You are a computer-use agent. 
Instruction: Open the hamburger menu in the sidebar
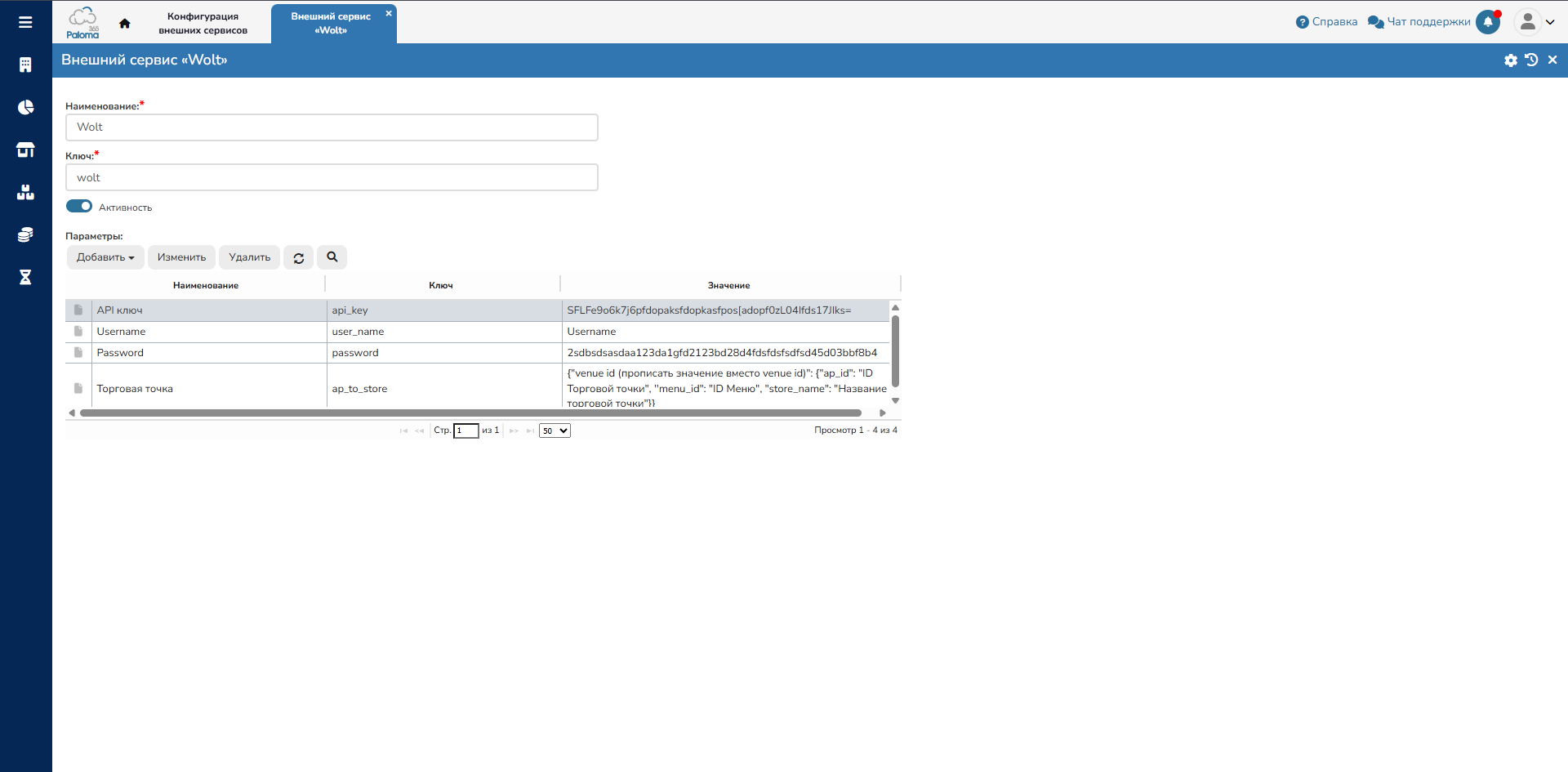(x=25, y=22)
